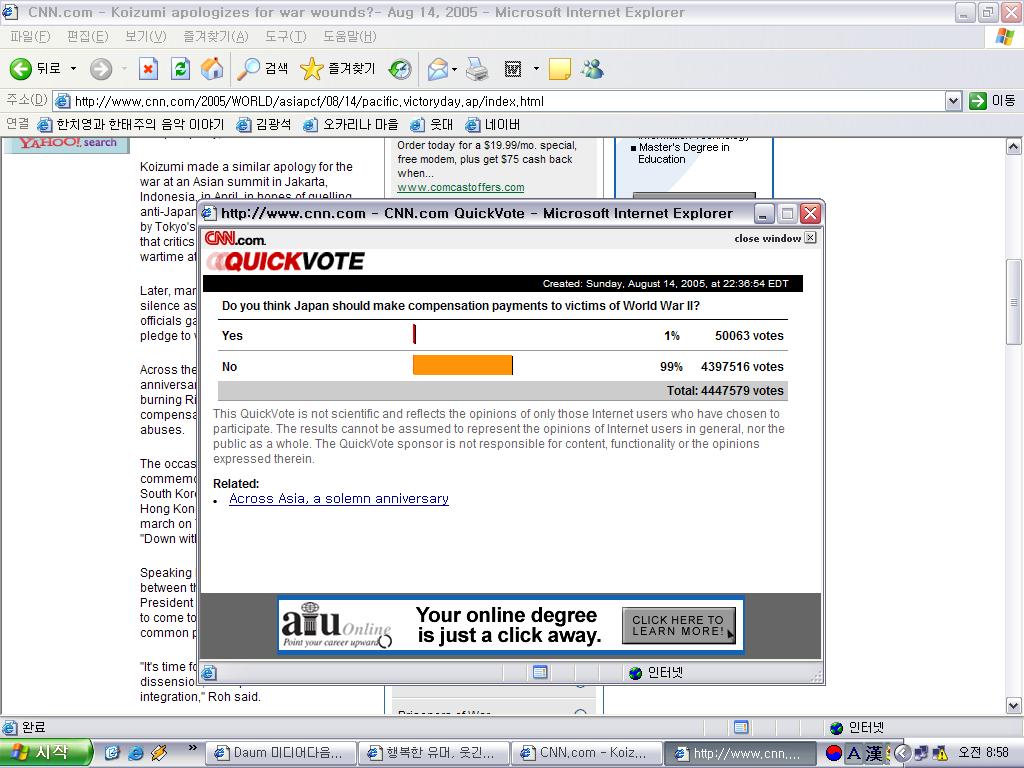This screenshot has width=1024, height=768.
Task: Click the orange No vote bar
Action: click(462, 366)
